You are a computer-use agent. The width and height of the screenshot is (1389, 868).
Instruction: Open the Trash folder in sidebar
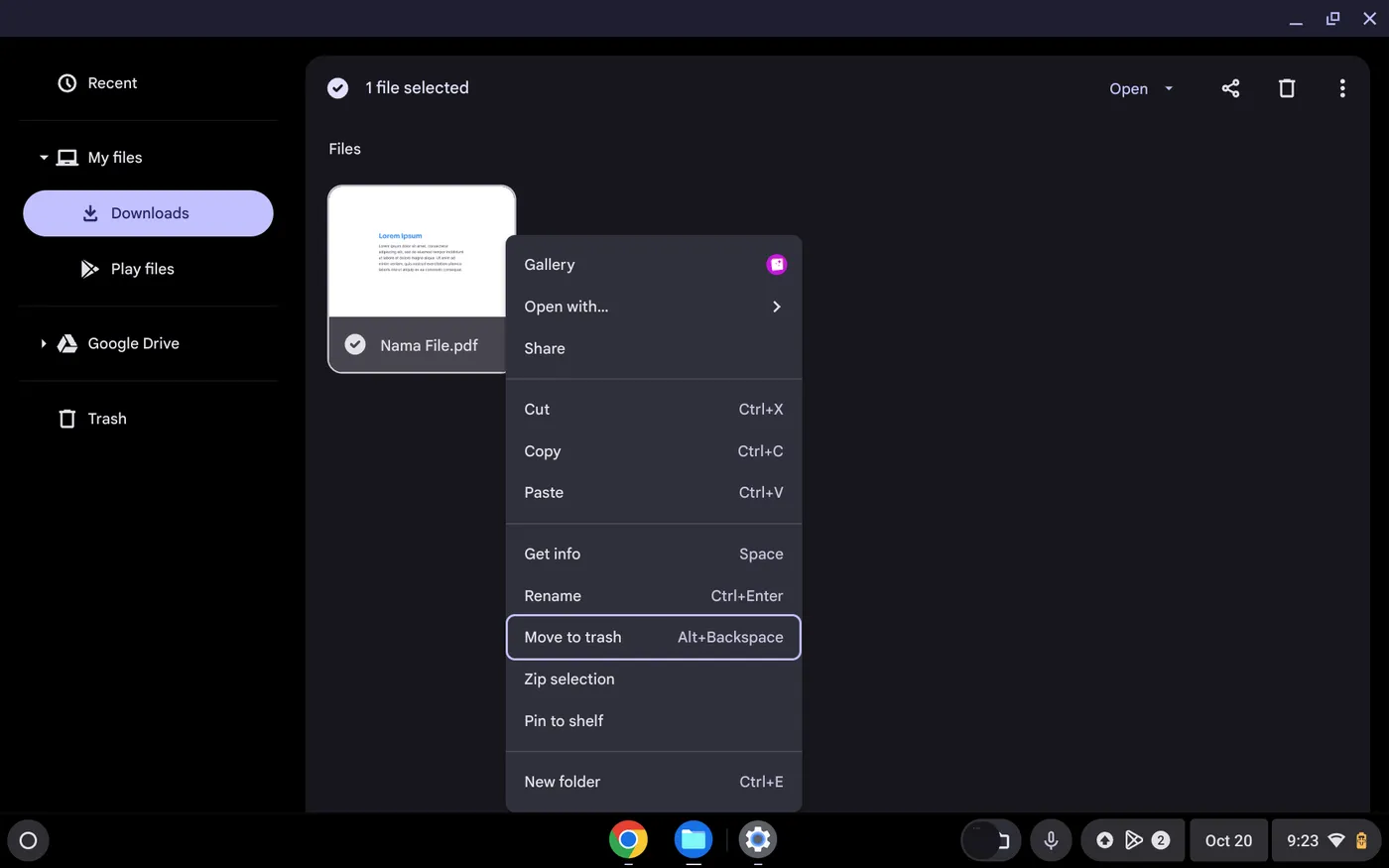[148, 419]
